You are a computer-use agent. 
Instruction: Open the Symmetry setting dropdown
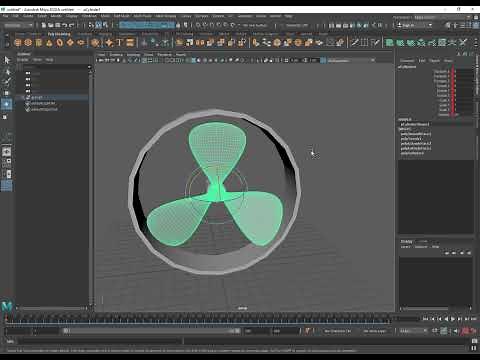coord(297,25)
